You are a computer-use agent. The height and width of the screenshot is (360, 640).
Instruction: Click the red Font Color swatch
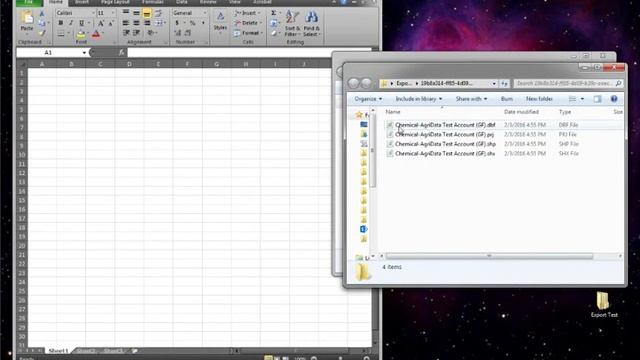pos(96,34)
